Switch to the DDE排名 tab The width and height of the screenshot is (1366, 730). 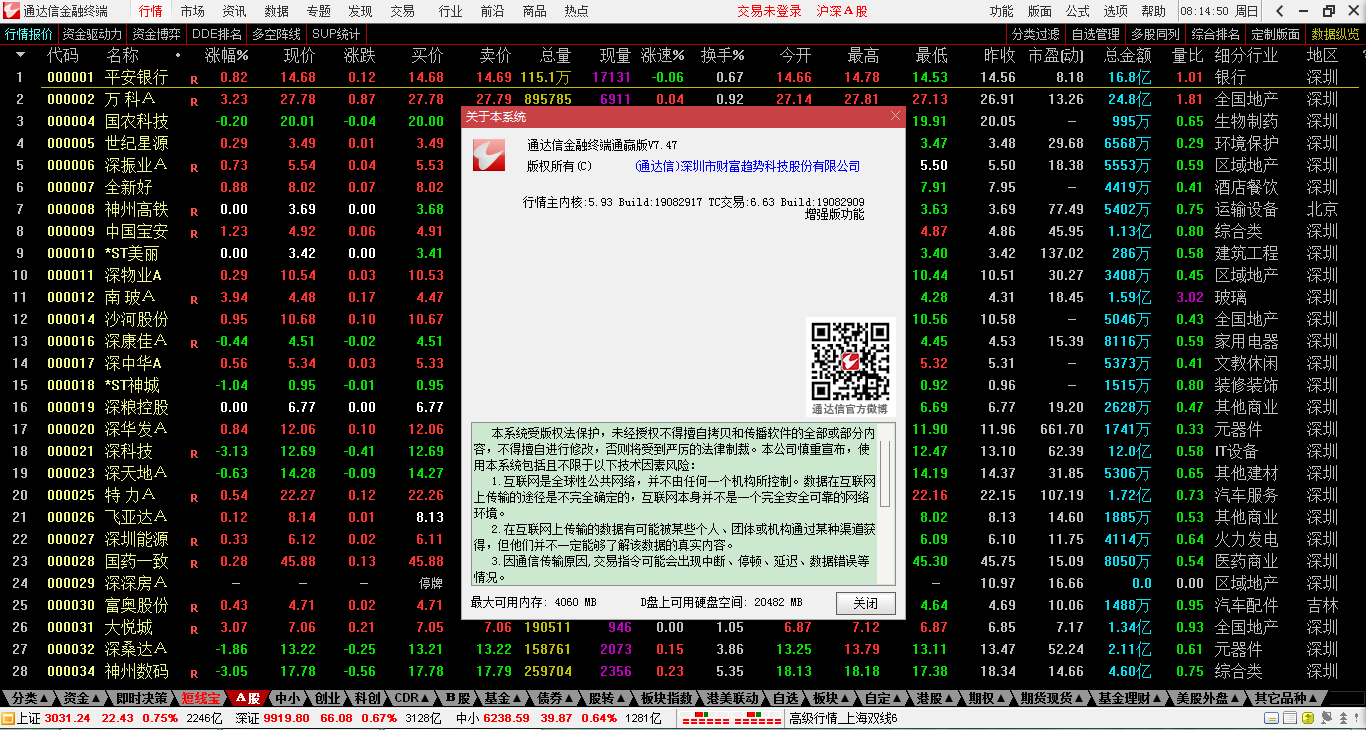[x=216, y=33]
